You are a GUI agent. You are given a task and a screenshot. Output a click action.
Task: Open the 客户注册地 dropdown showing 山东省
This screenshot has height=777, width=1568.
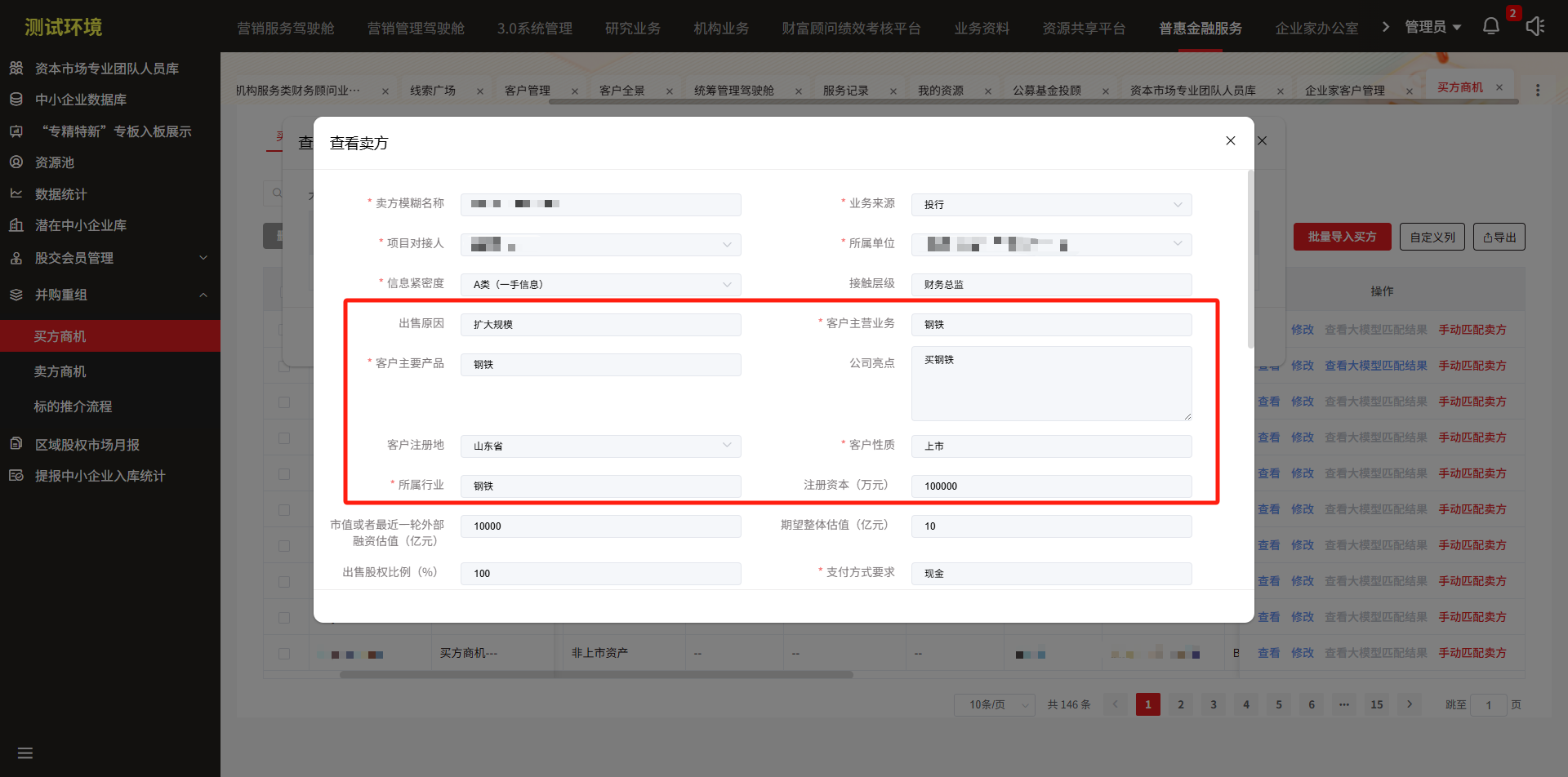600,446
